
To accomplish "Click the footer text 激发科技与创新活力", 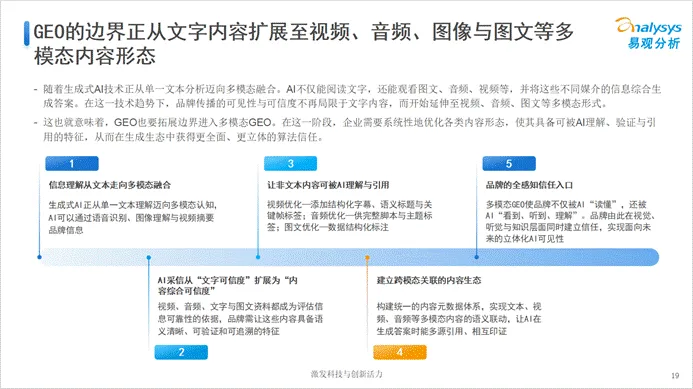I will [x=346, y=374].
